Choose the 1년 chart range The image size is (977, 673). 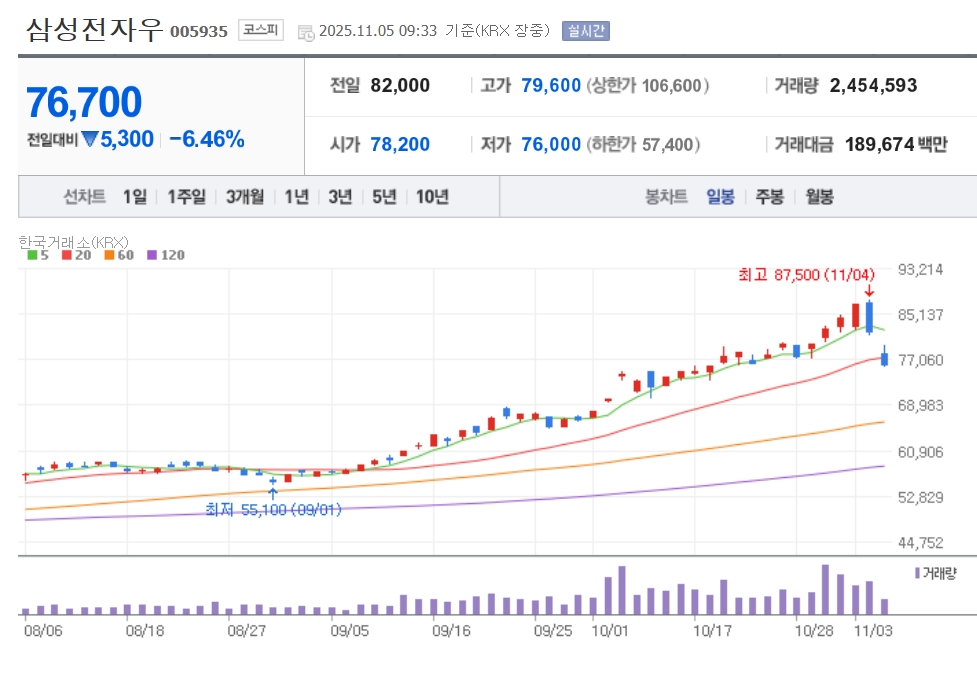pos(296,197)
